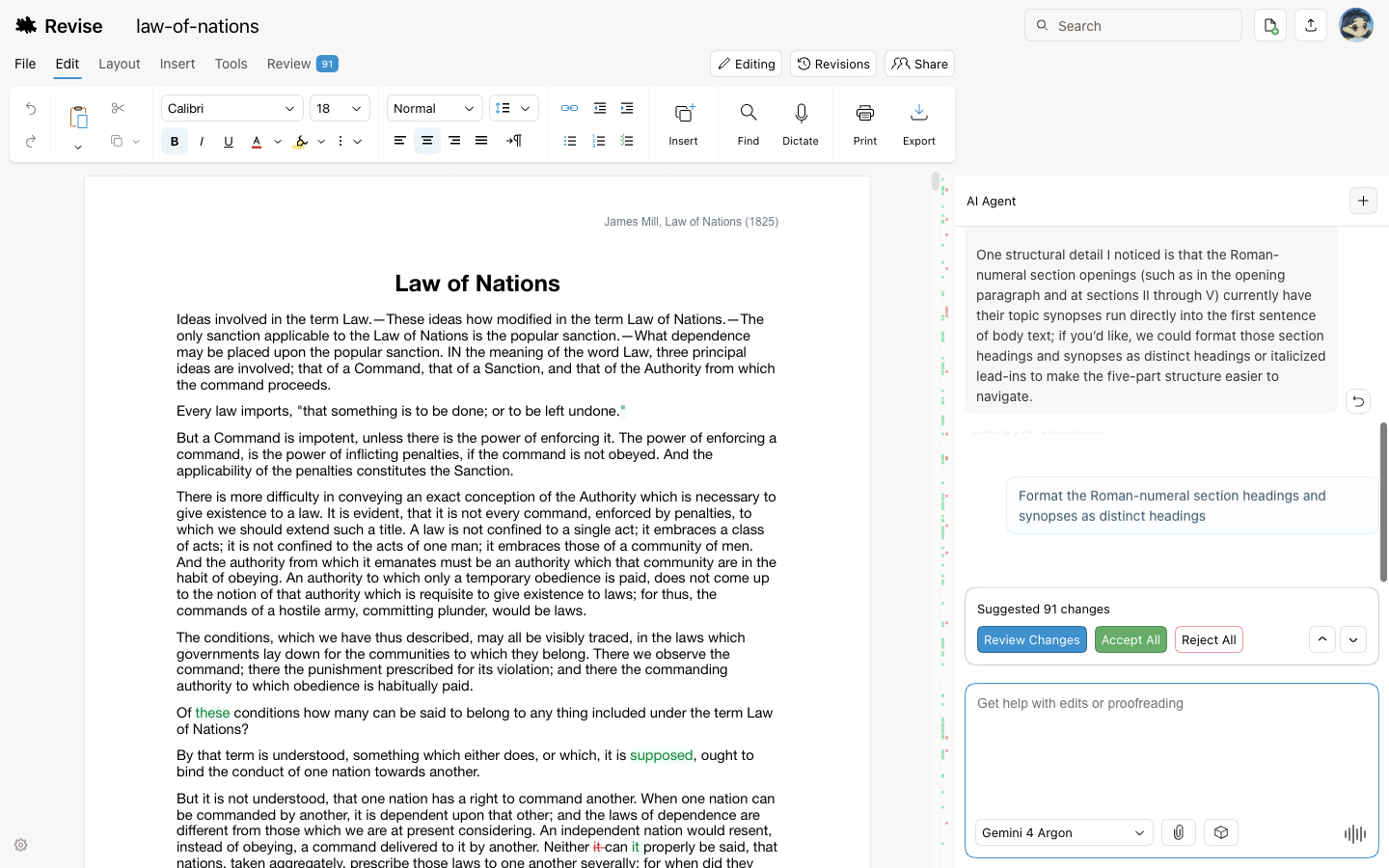
Task: Expand font color options arrow
Action: (x=278, y=142)
